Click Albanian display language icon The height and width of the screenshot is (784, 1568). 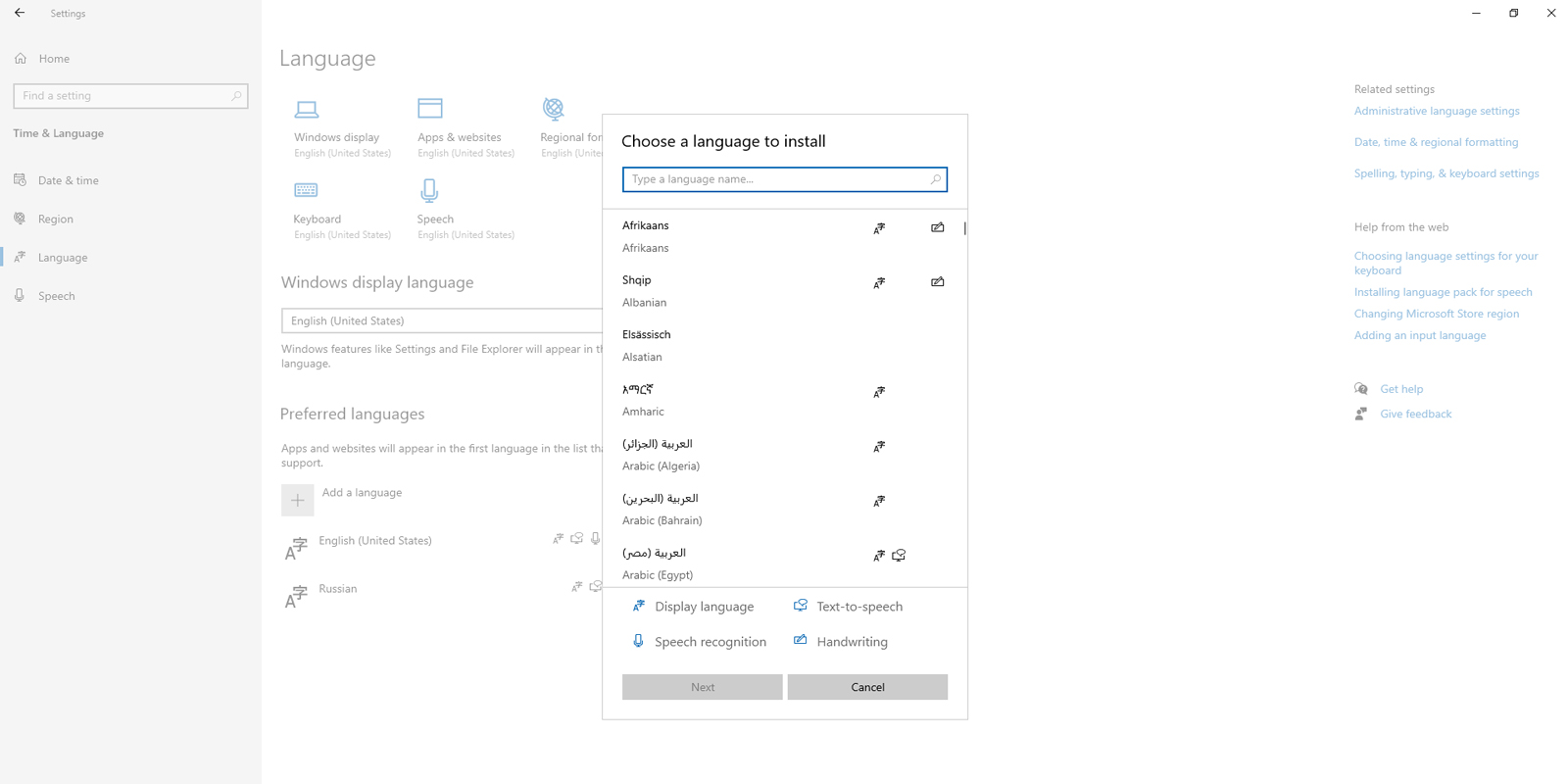[879, 283]
